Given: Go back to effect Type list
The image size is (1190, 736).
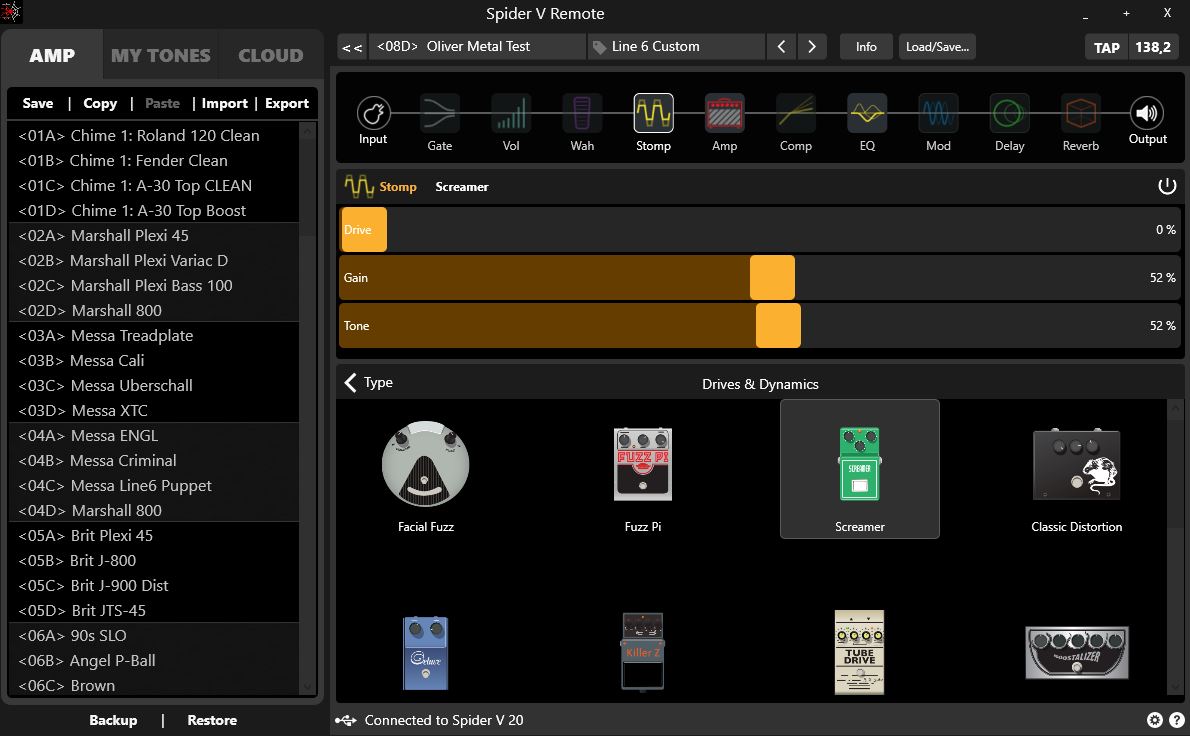Looking at the screenshot, I should click(x=368, y=382).
